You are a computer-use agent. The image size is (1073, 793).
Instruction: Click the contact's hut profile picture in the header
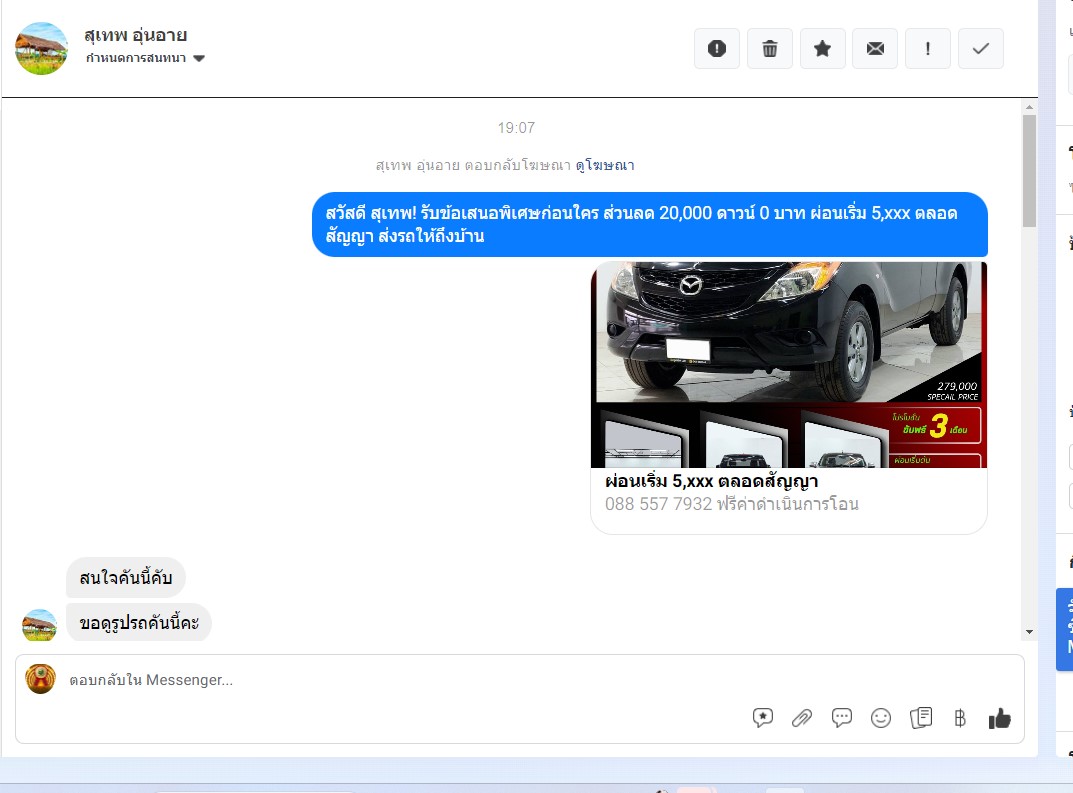pyautogui.click(x=42, y=48)
